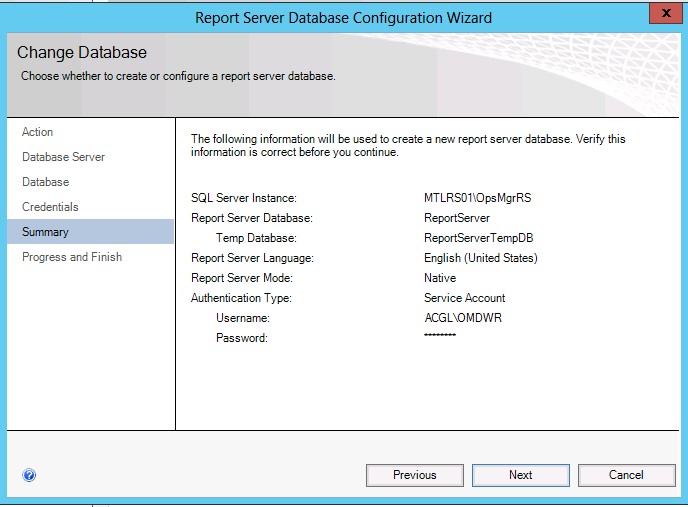Go to the Action step
The width and height of the screenshot is (688, 507).
tap(37, 132)
